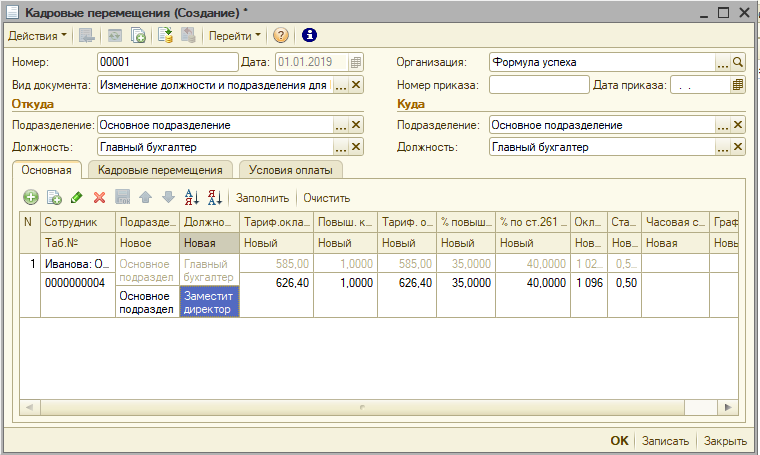760x455 pixels.
Task: Click the pencil edit row icon
Action: tap(76, 198)
